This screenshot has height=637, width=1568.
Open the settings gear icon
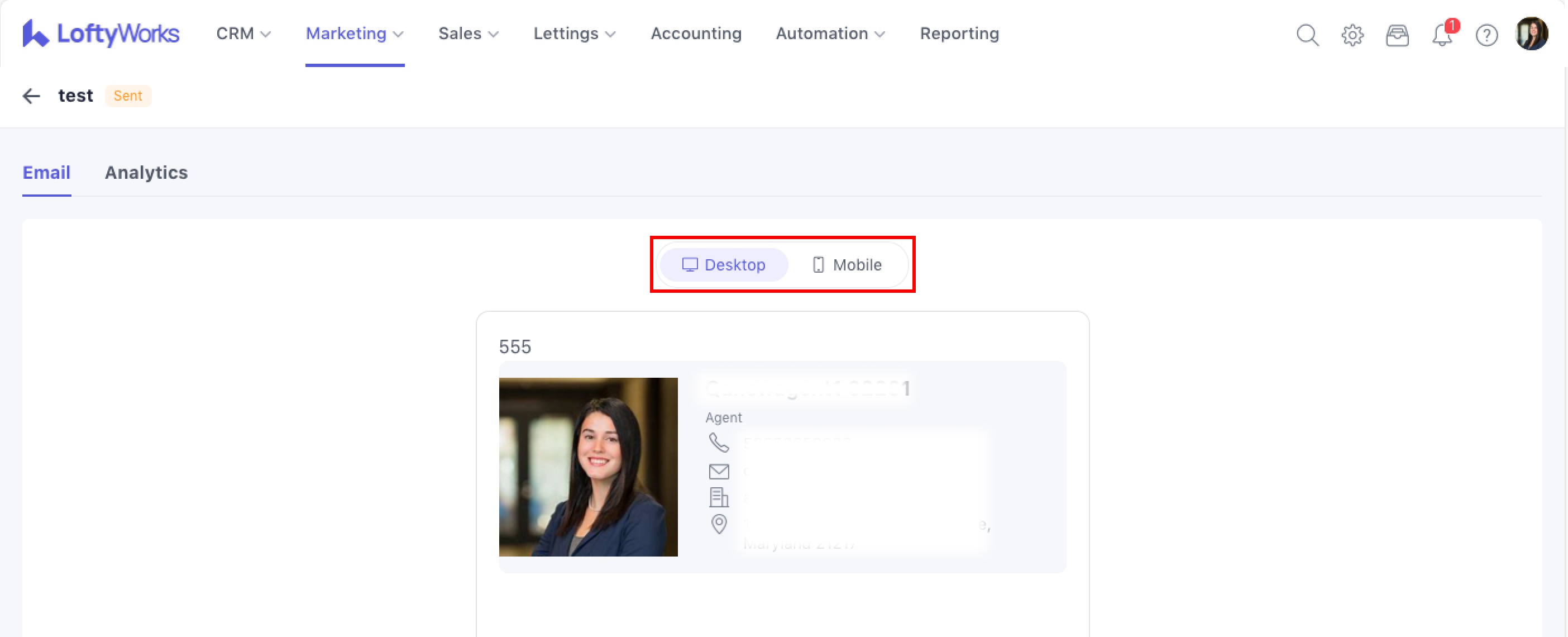tap(1352, 35)
